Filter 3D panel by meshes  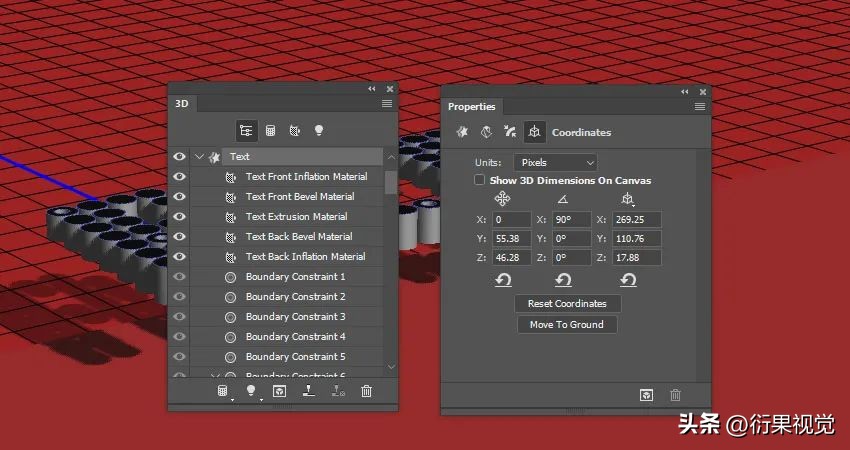270,130
